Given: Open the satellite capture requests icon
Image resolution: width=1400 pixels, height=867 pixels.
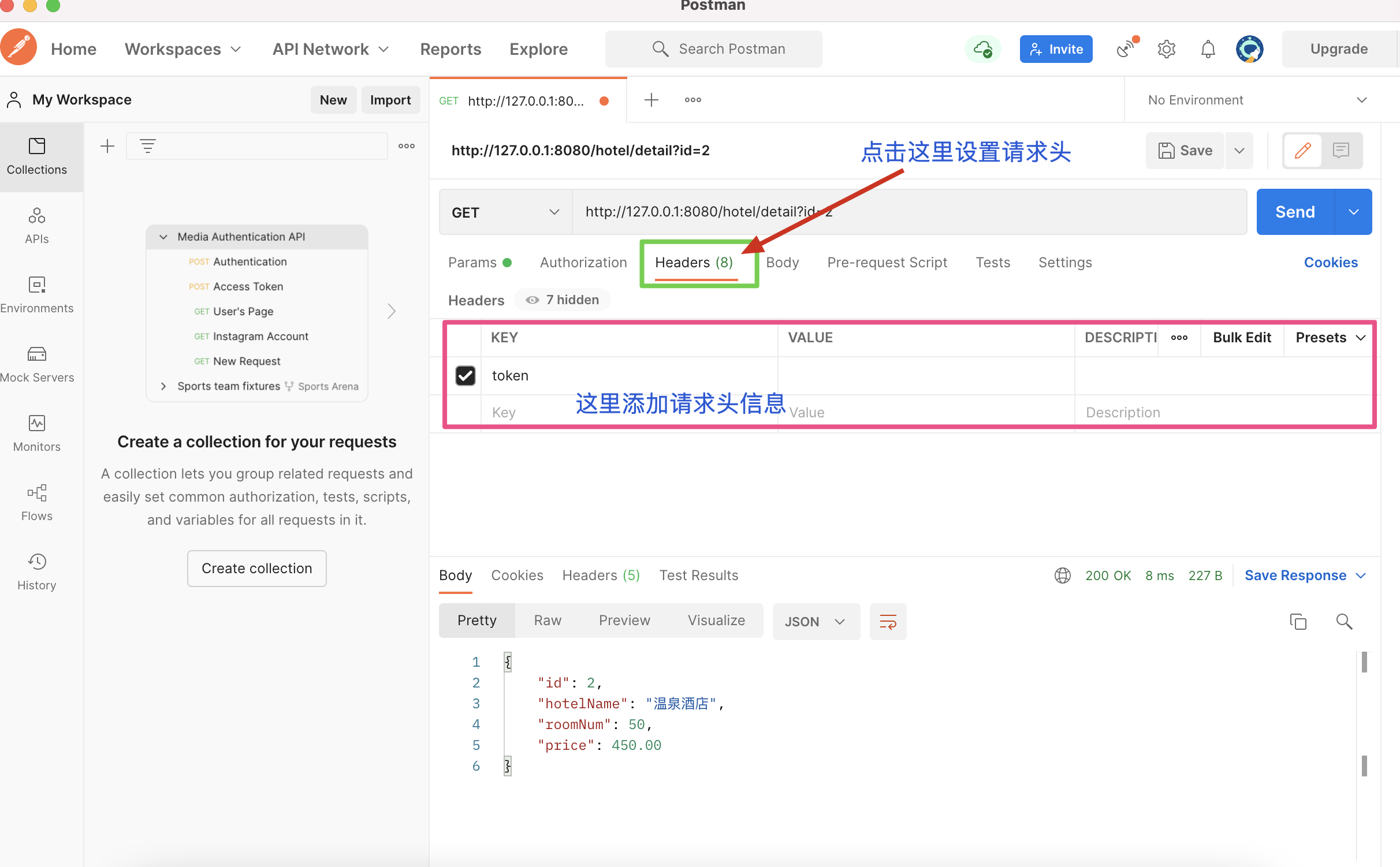Looking at the screenshot, I should 1126,49.
